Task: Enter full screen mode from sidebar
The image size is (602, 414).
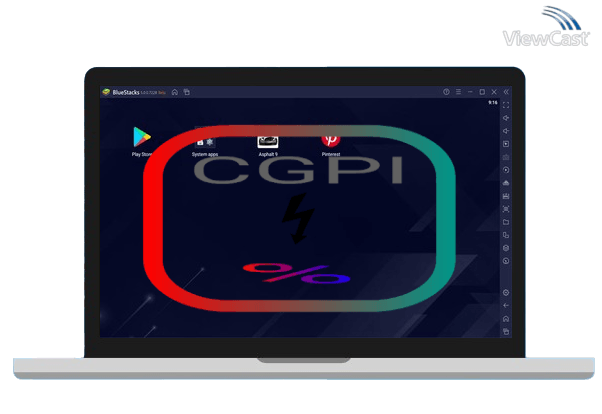Action: (x=506, y=105)
